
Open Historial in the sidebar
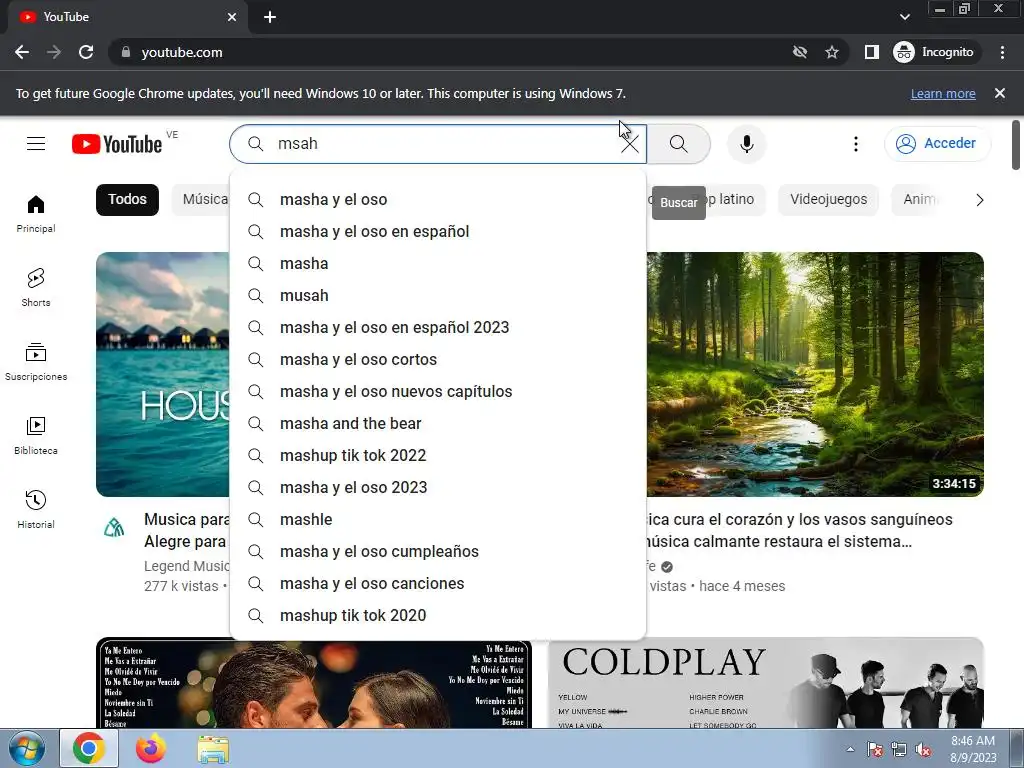pyautogui.click(x=36, y=509)
